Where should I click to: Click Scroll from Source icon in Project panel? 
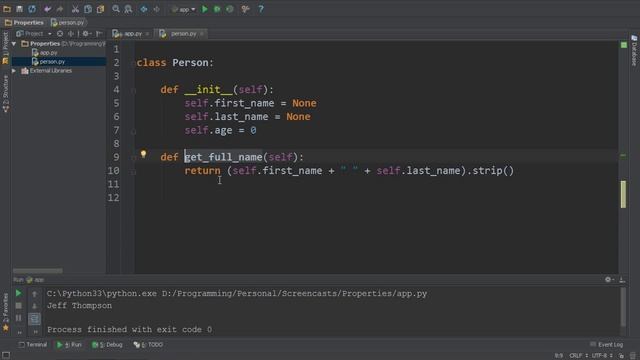[x=60, y=33]
